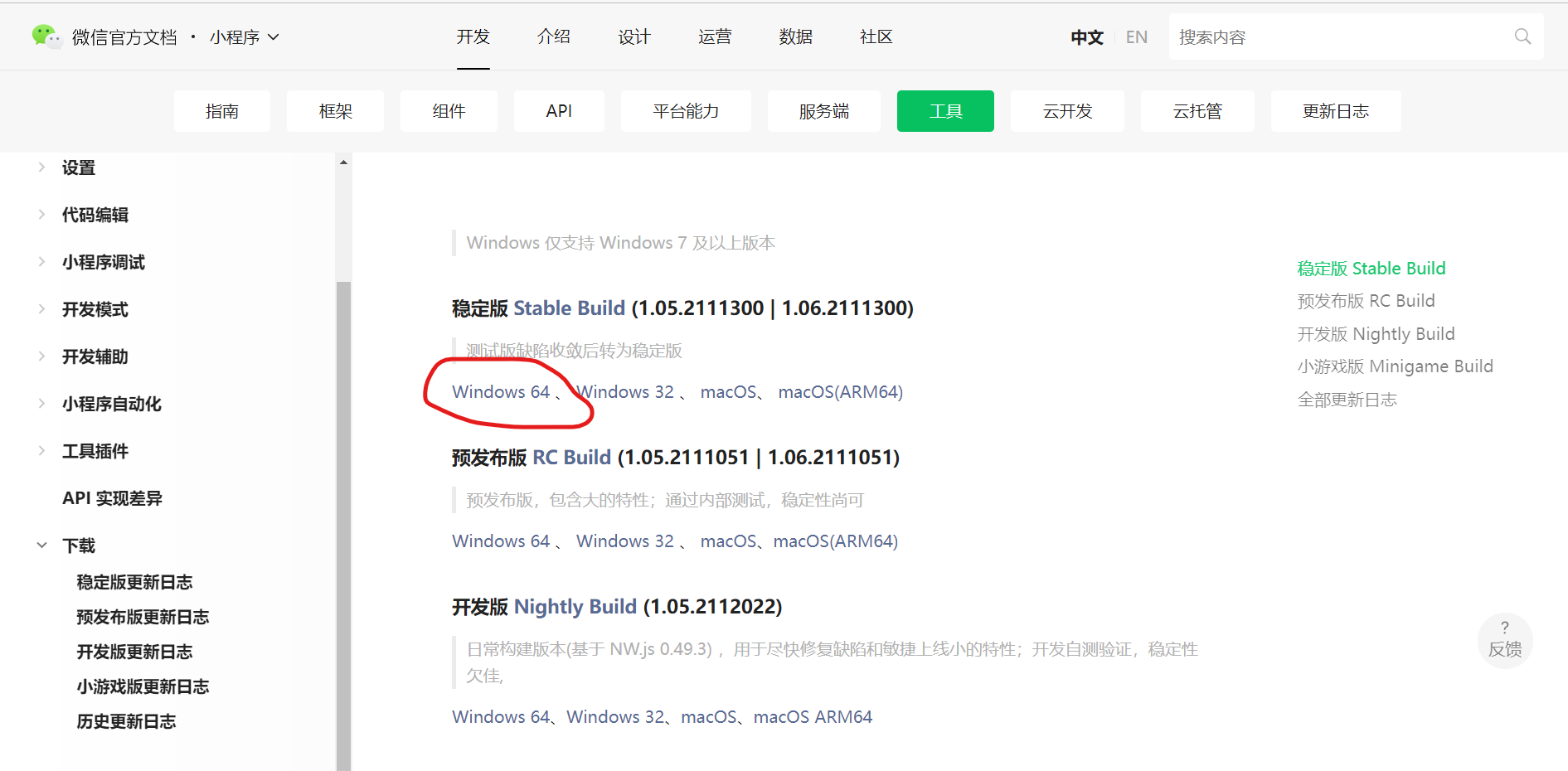This screenshot has width=1568, height=771.
Task: Download RC Build macOS
Action: click(729, 541)
